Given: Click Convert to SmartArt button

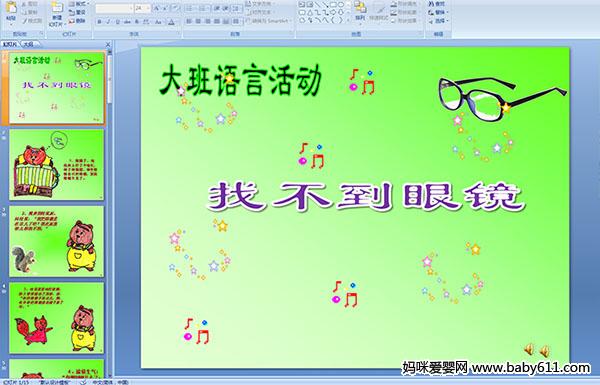Looking at the screenshot, I should pyautogui.click(x=269, y=21).
